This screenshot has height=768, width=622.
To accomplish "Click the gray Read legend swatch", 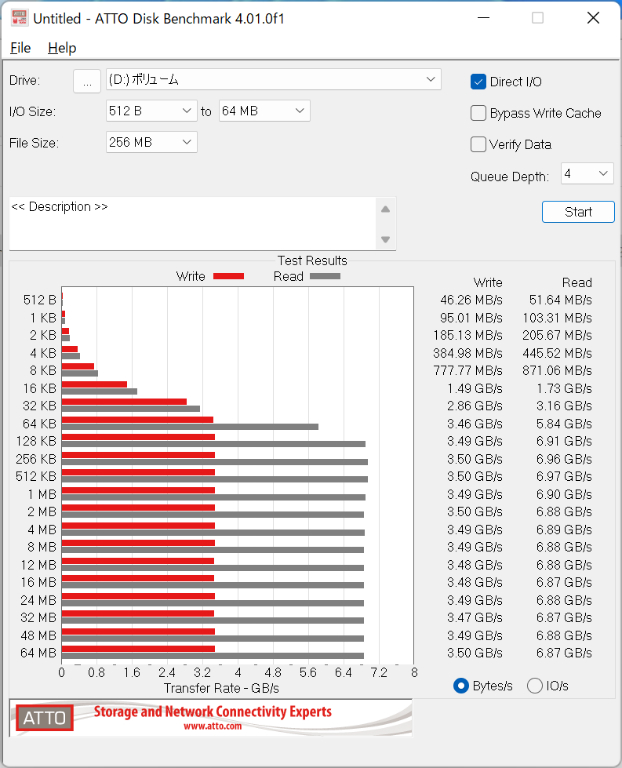I will coord(325,276).
